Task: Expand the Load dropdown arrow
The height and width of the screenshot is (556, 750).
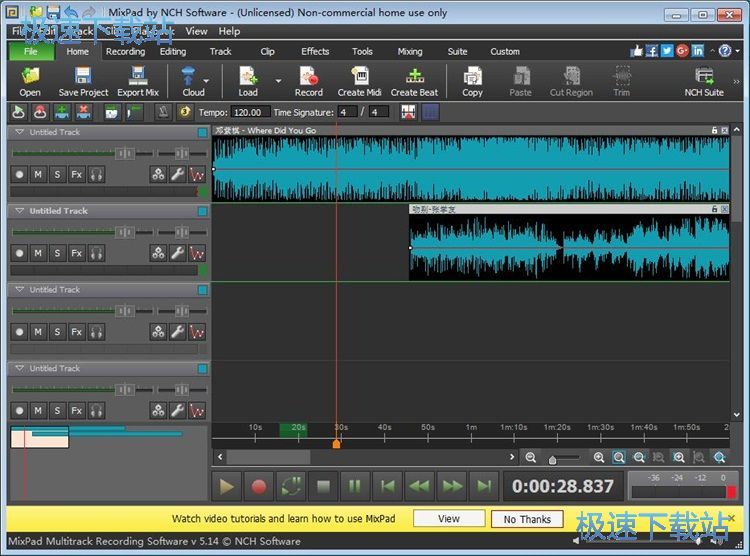Action: (278, 80)
